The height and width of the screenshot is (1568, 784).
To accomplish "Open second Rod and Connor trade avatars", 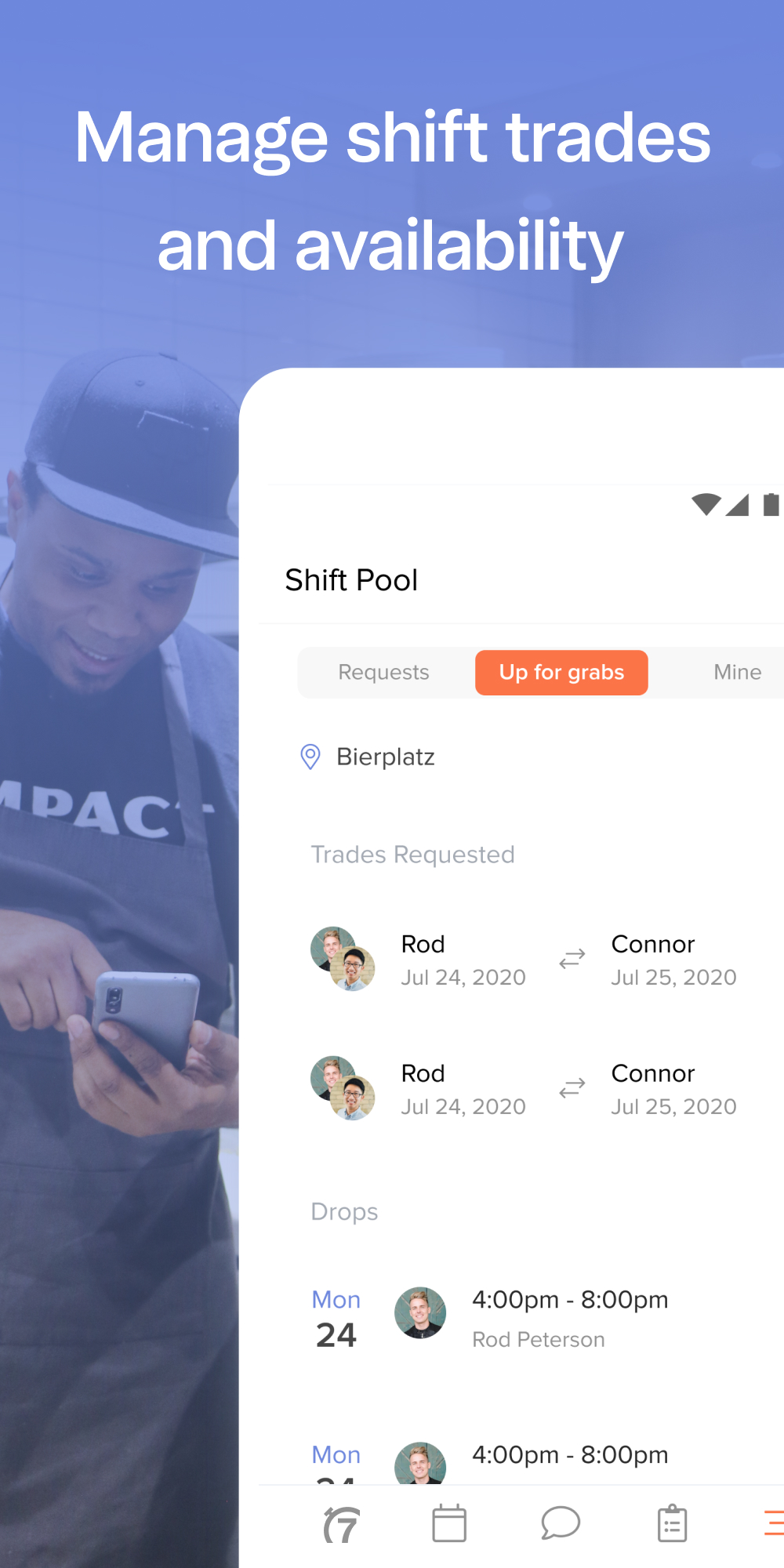I will (x=343, y=1088).
